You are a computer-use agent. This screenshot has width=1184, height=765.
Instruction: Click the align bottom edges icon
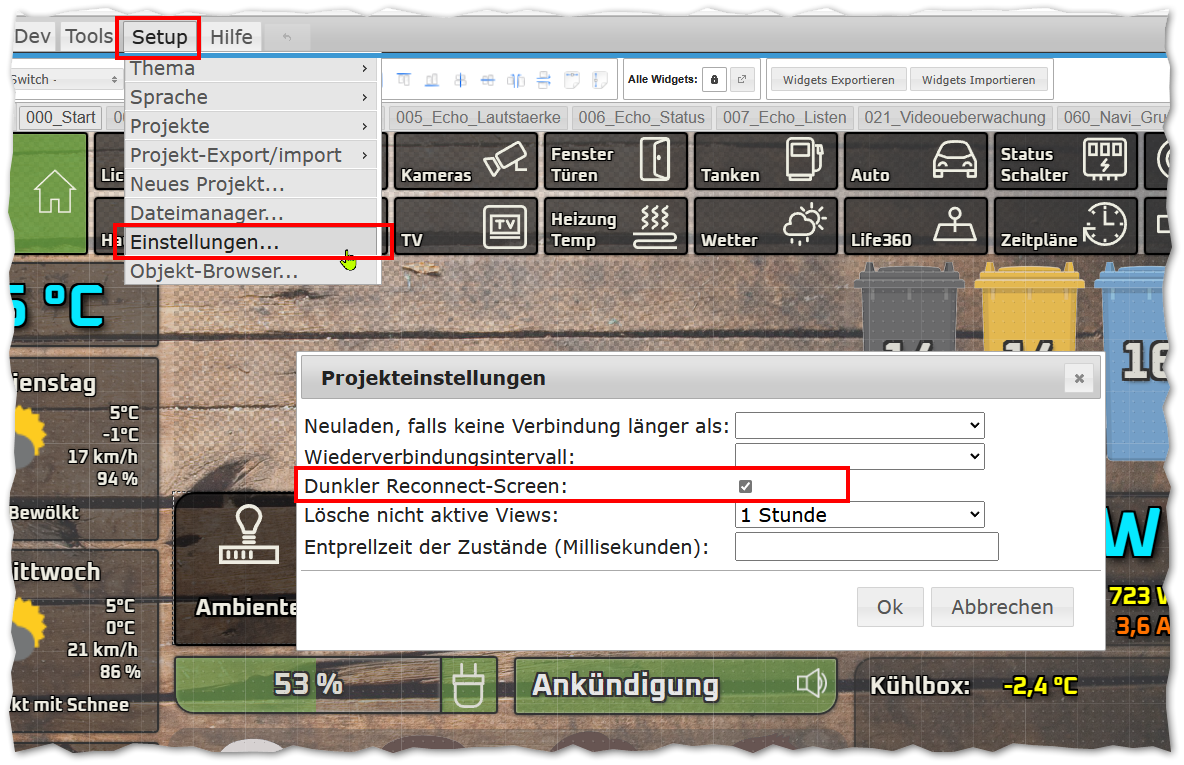pyautogui.click(x=432, y=79)
